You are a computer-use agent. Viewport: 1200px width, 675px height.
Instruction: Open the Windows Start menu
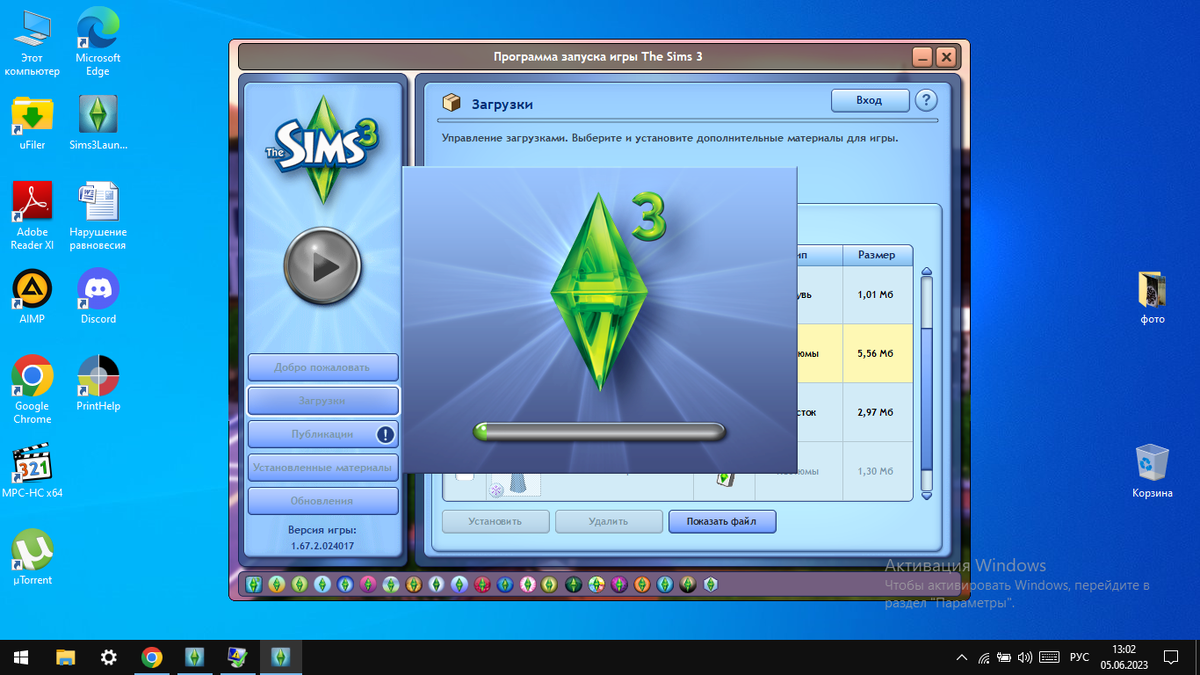(x=21, y=657)
